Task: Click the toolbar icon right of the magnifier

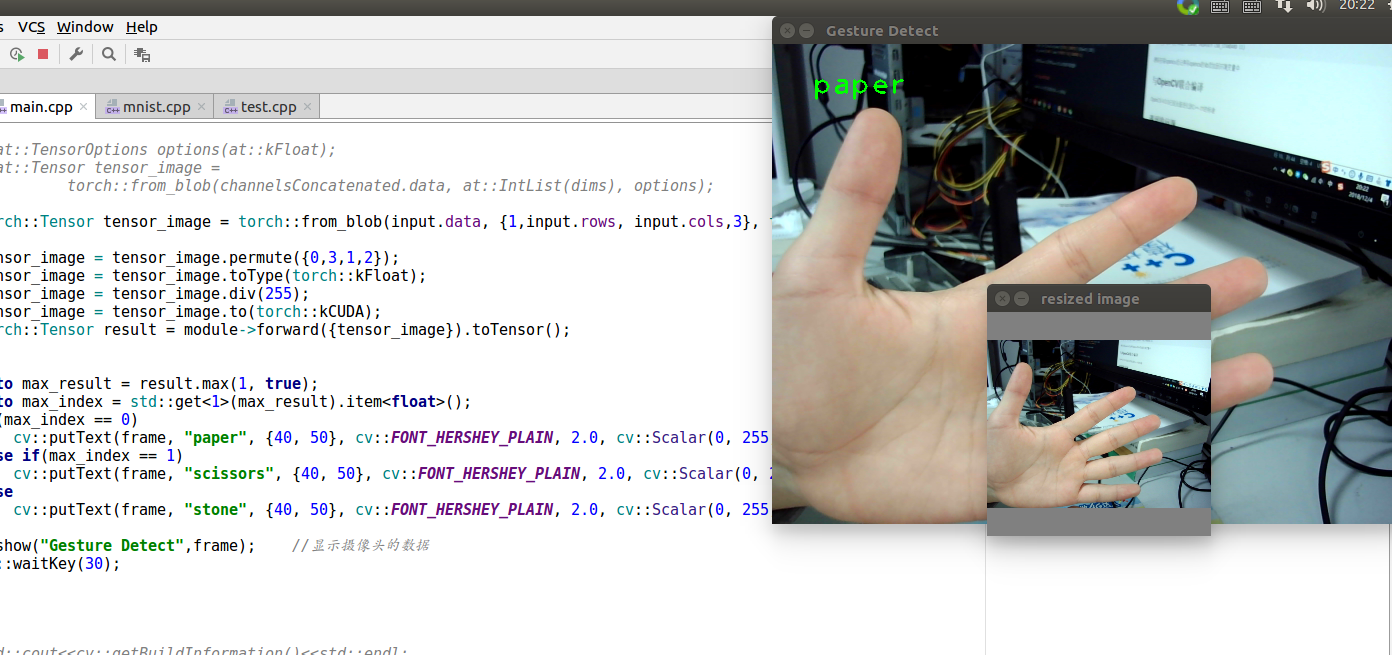Action: [142, 54]
